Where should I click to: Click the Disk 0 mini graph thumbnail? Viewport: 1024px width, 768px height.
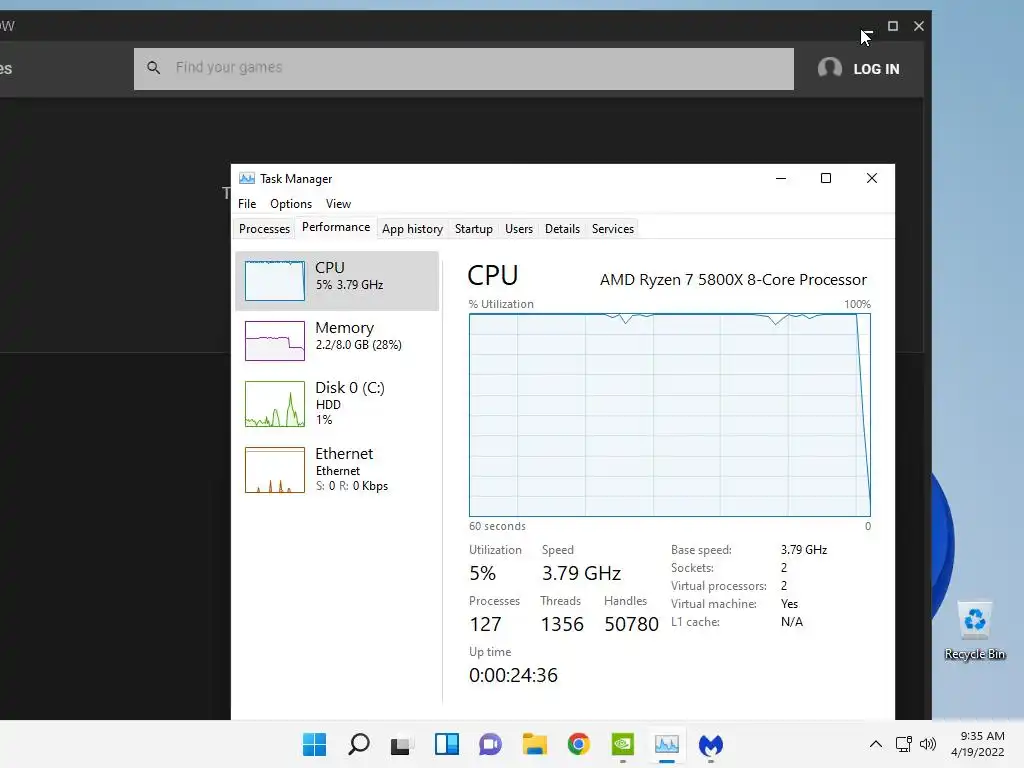coord(275,404)
